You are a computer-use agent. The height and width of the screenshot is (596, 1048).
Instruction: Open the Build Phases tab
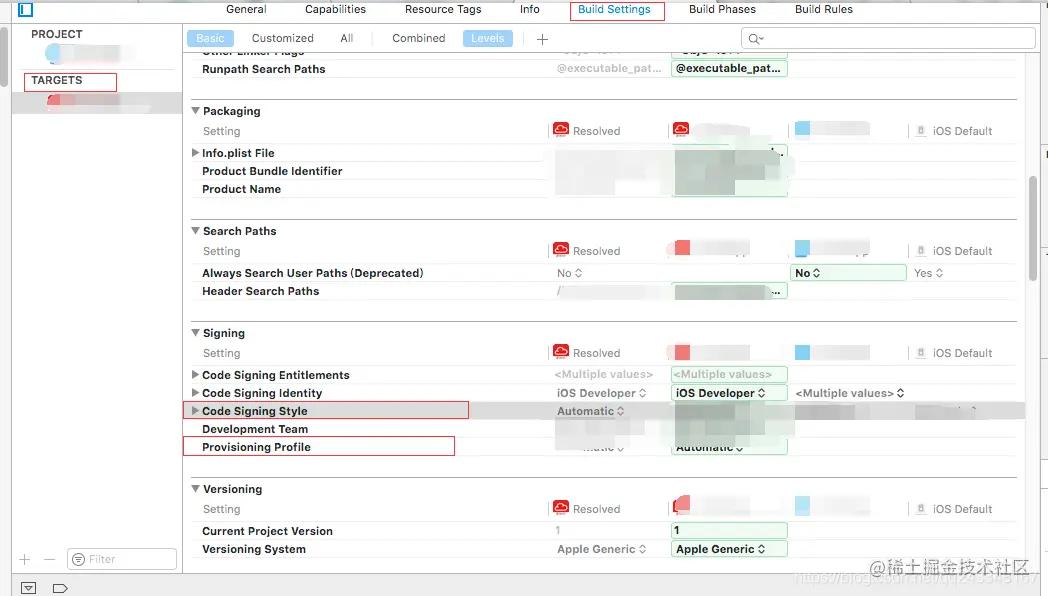[x=723, y=9]
